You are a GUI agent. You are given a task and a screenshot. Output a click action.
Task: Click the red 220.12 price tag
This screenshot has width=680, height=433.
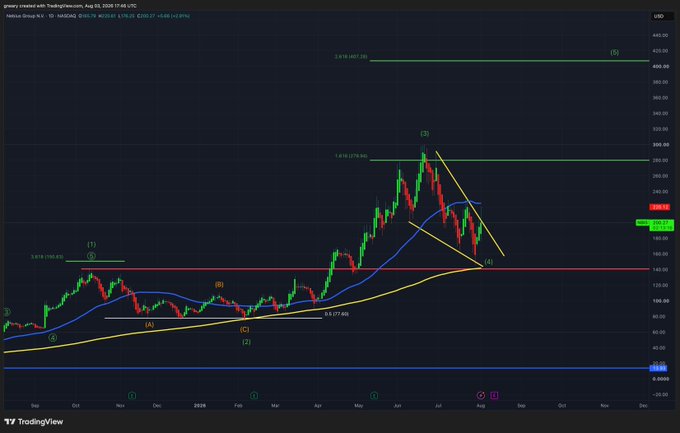[x=661, y=207]
